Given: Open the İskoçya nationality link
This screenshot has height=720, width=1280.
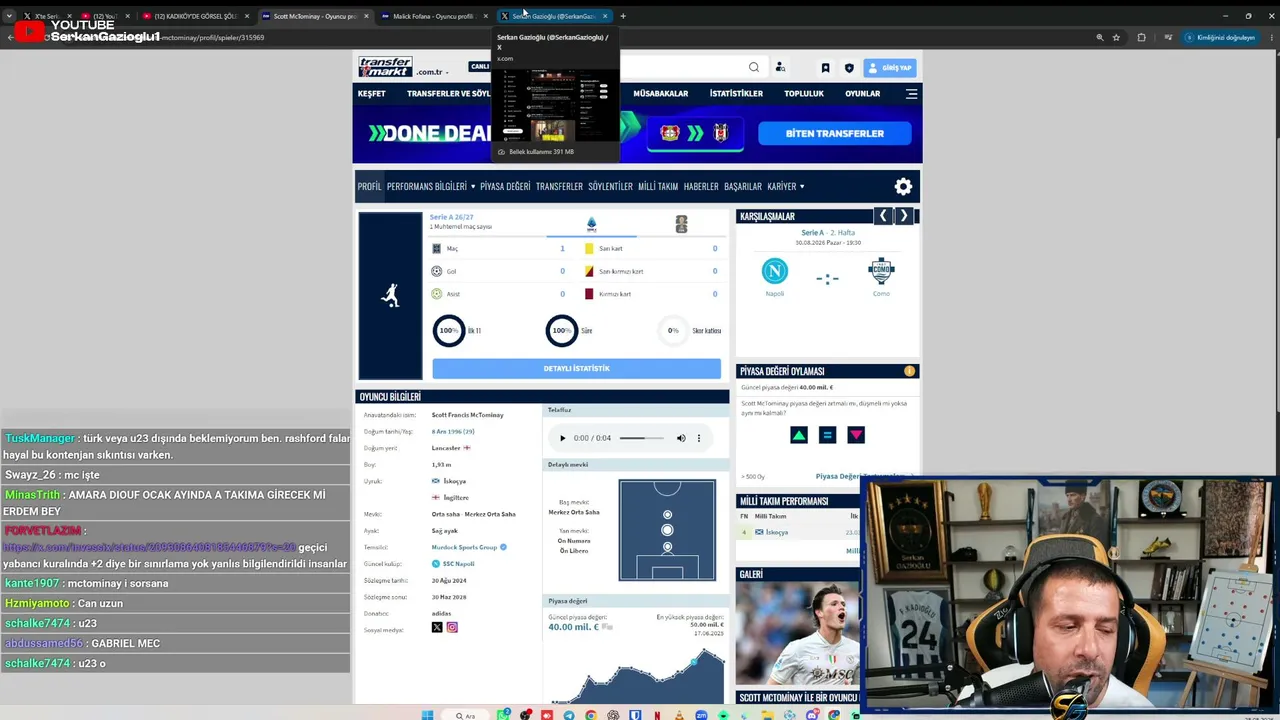Looking at the screenshot, I should 454,481.
